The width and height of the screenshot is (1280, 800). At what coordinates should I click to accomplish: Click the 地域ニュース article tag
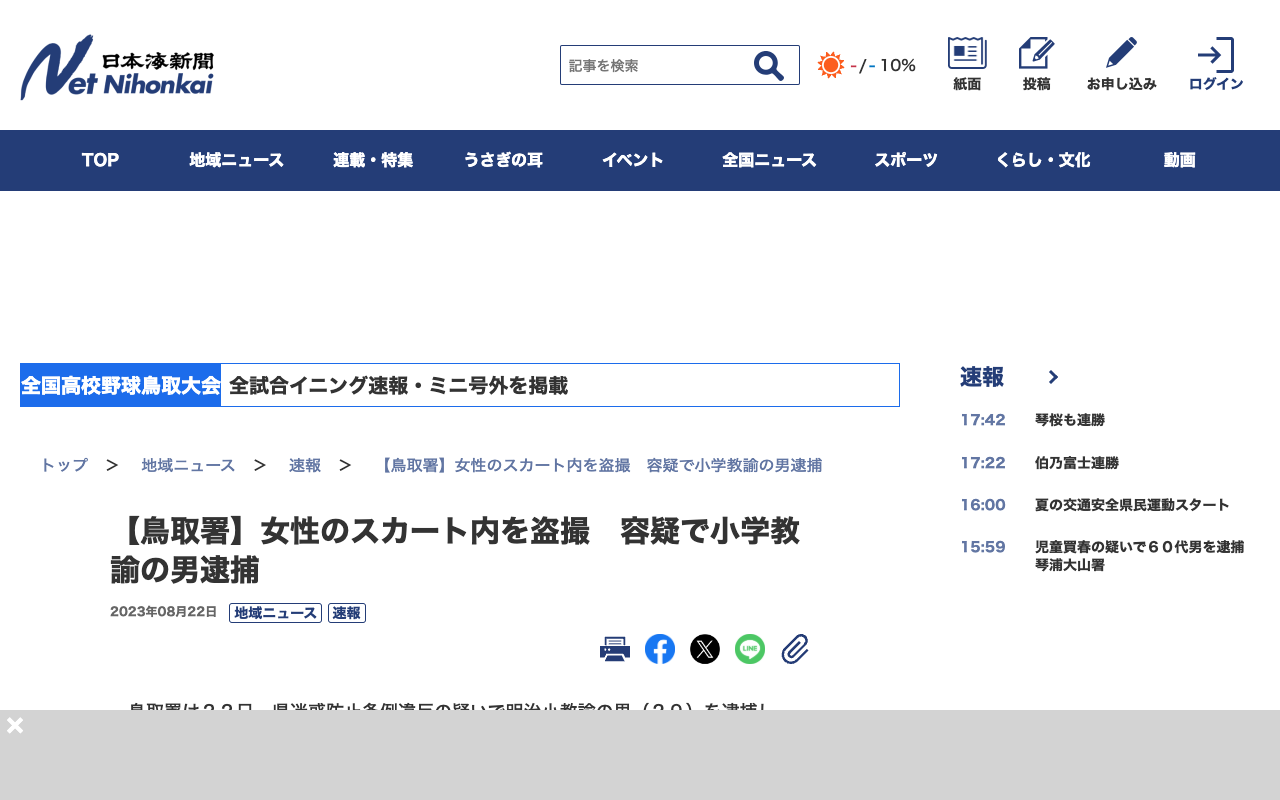pos(275,613)
